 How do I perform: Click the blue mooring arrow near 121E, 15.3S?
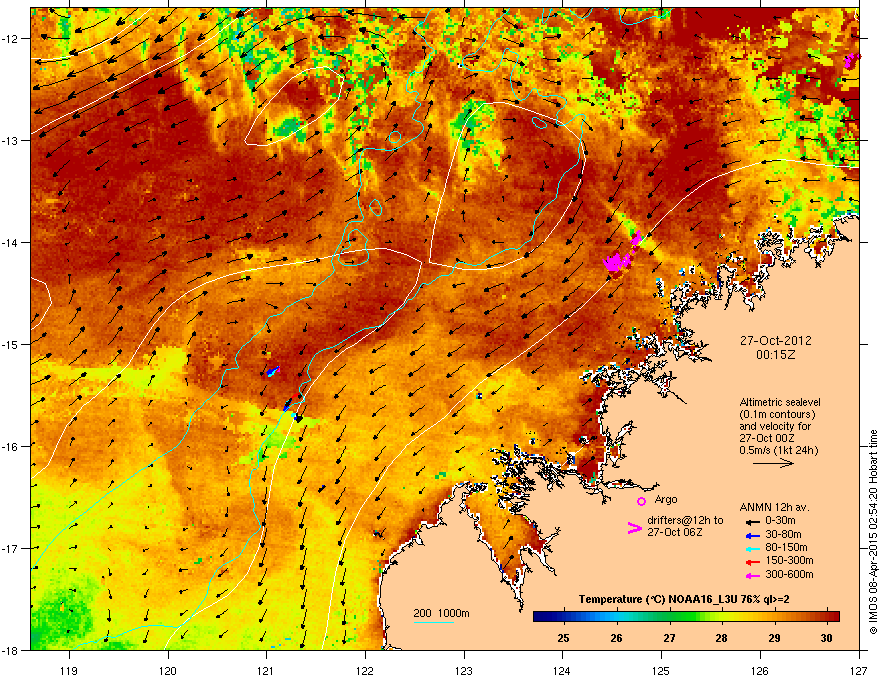point(273,371)
